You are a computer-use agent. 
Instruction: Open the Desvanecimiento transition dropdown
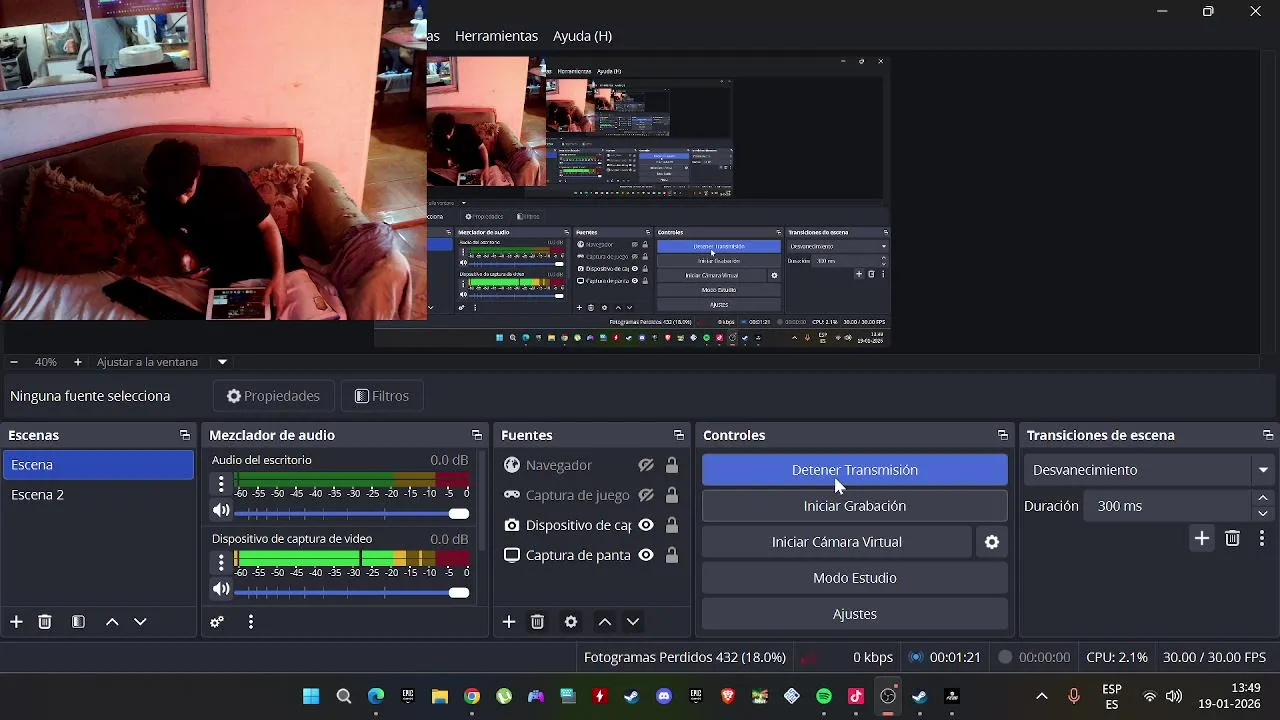pyautogui.click(x=1150, y=470)
